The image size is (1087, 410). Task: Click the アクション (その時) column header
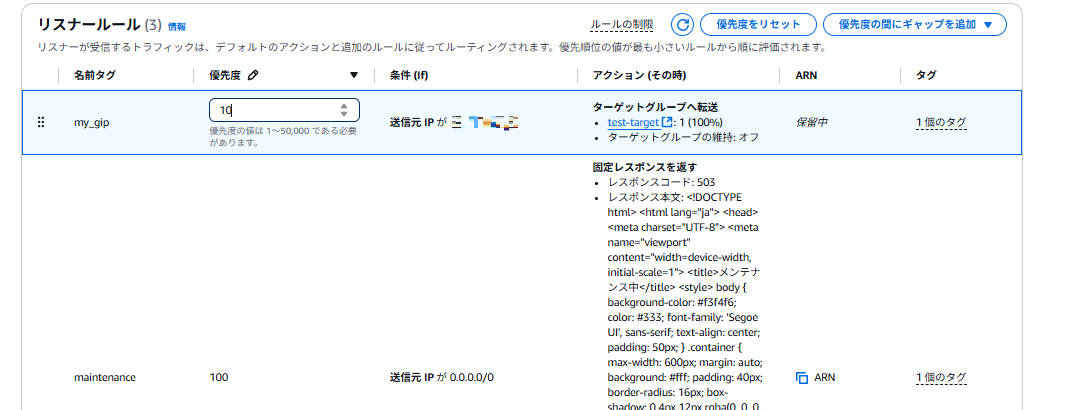(640, 76)
